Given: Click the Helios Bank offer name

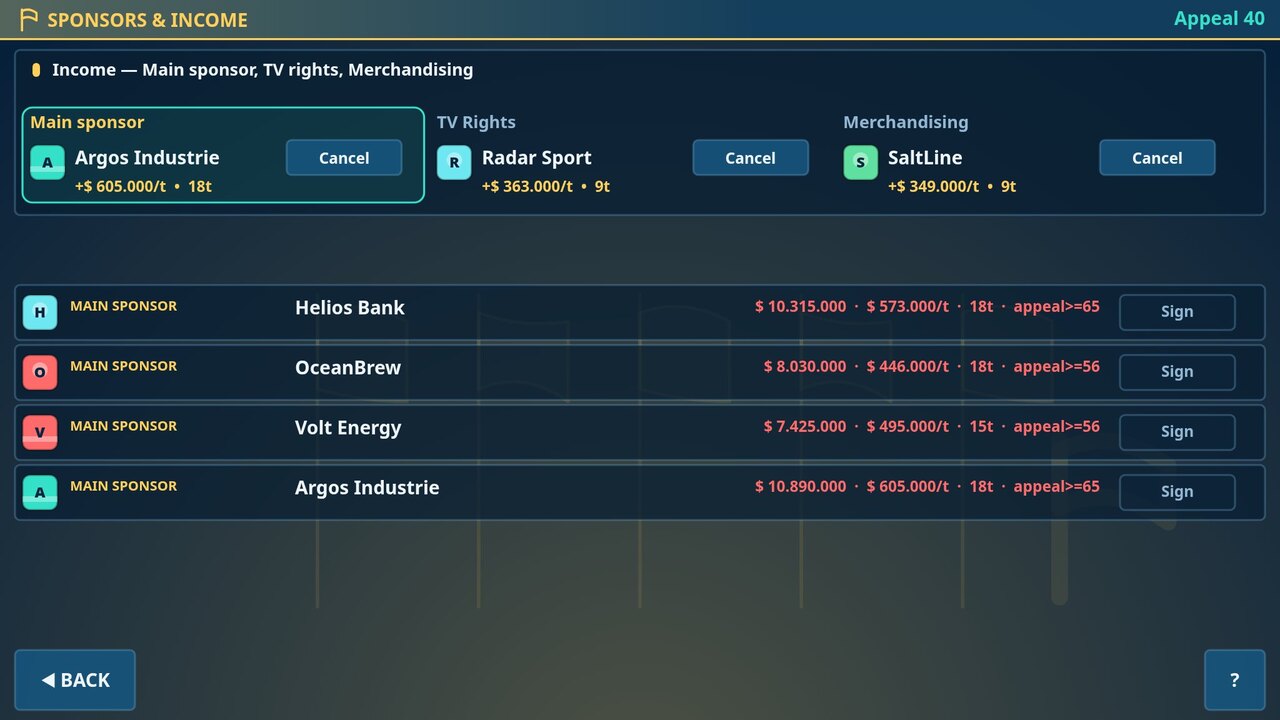Looking at the screenshot, I should click(350, 308).
